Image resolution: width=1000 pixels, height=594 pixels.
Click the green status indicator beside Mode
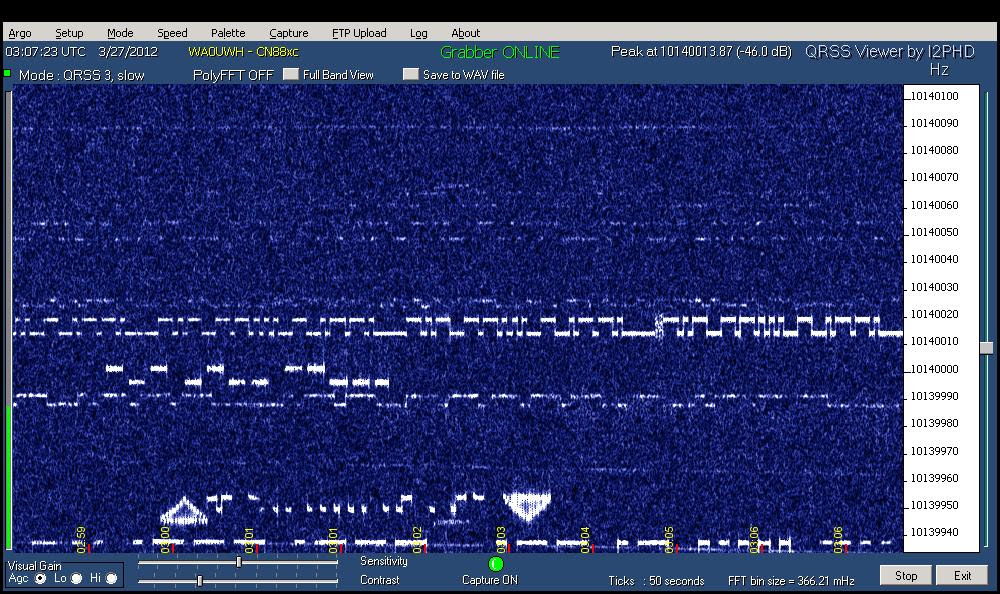point(8,74)
